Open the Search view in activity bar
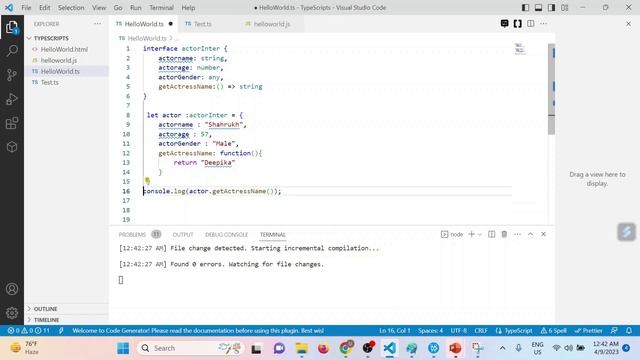The width and height of the screenshot is (640, 360). click(12, 51)
